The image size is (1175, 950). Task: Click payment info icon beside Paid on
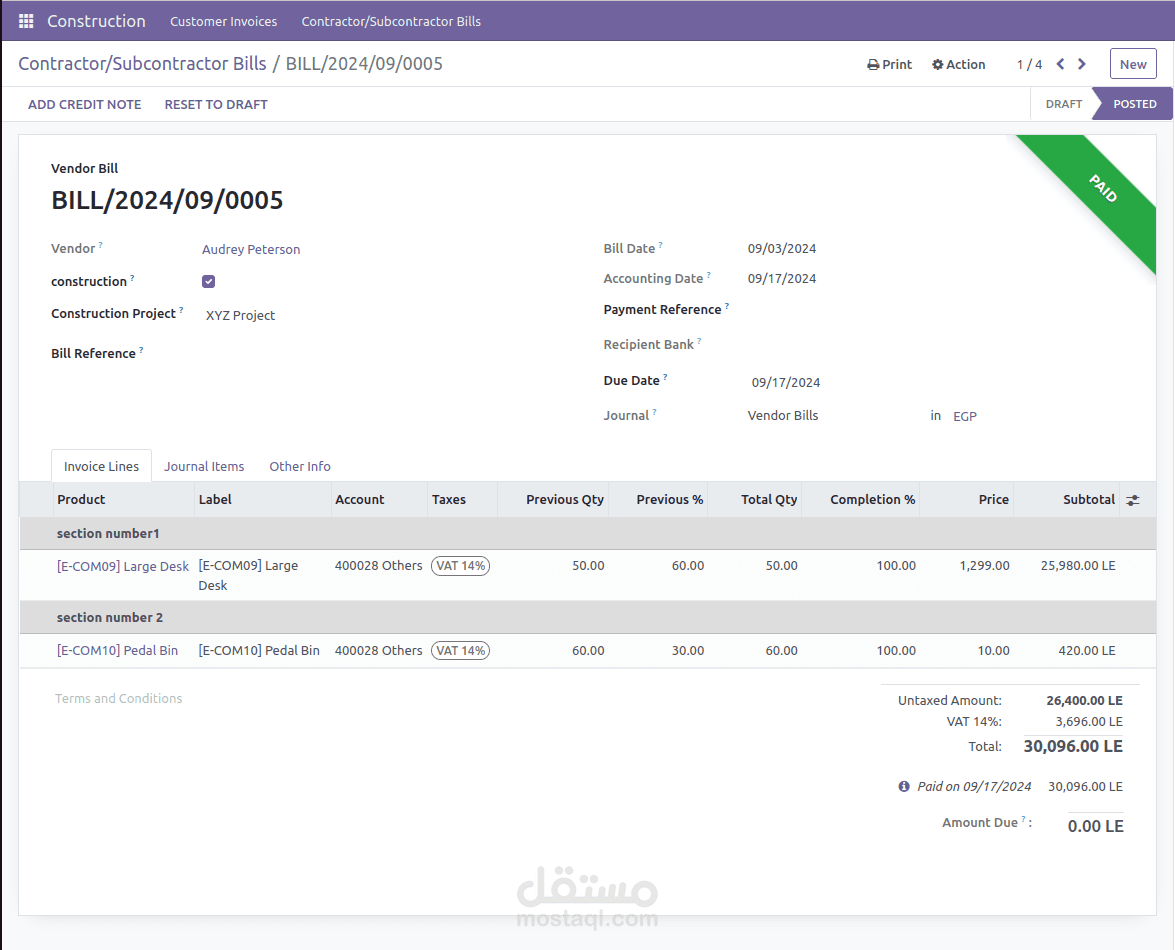tap(904, 786)
